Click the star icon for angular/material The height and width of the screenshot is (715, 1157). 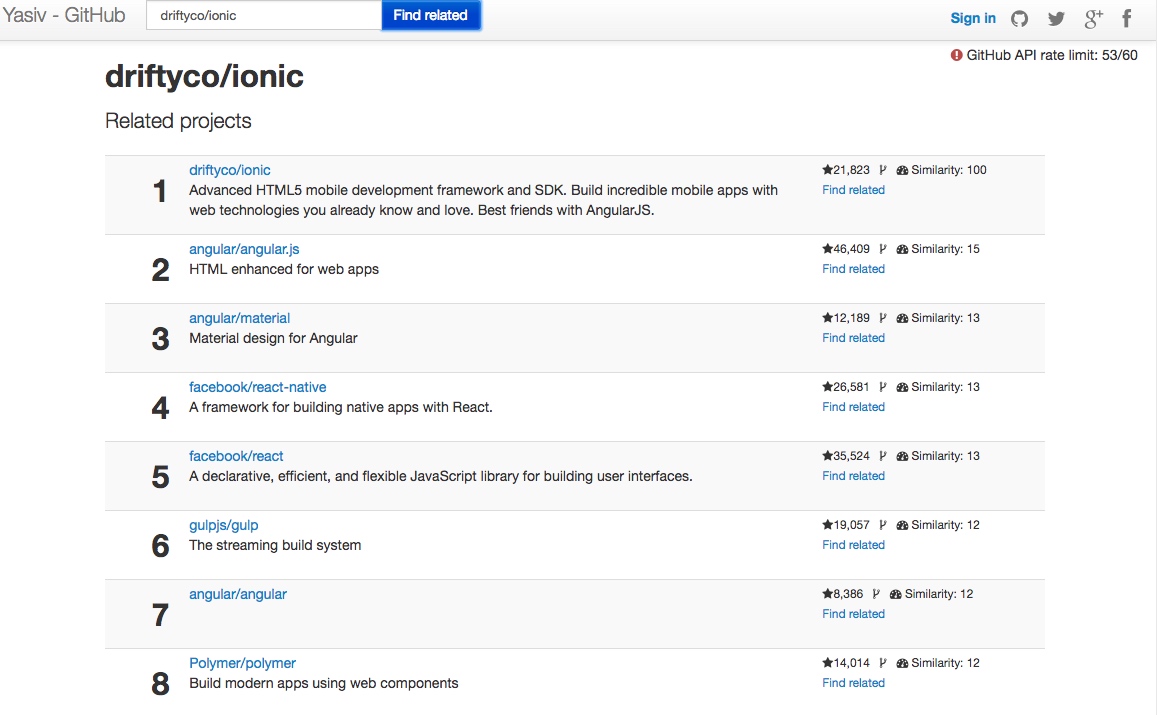click(x=827, y=318)
